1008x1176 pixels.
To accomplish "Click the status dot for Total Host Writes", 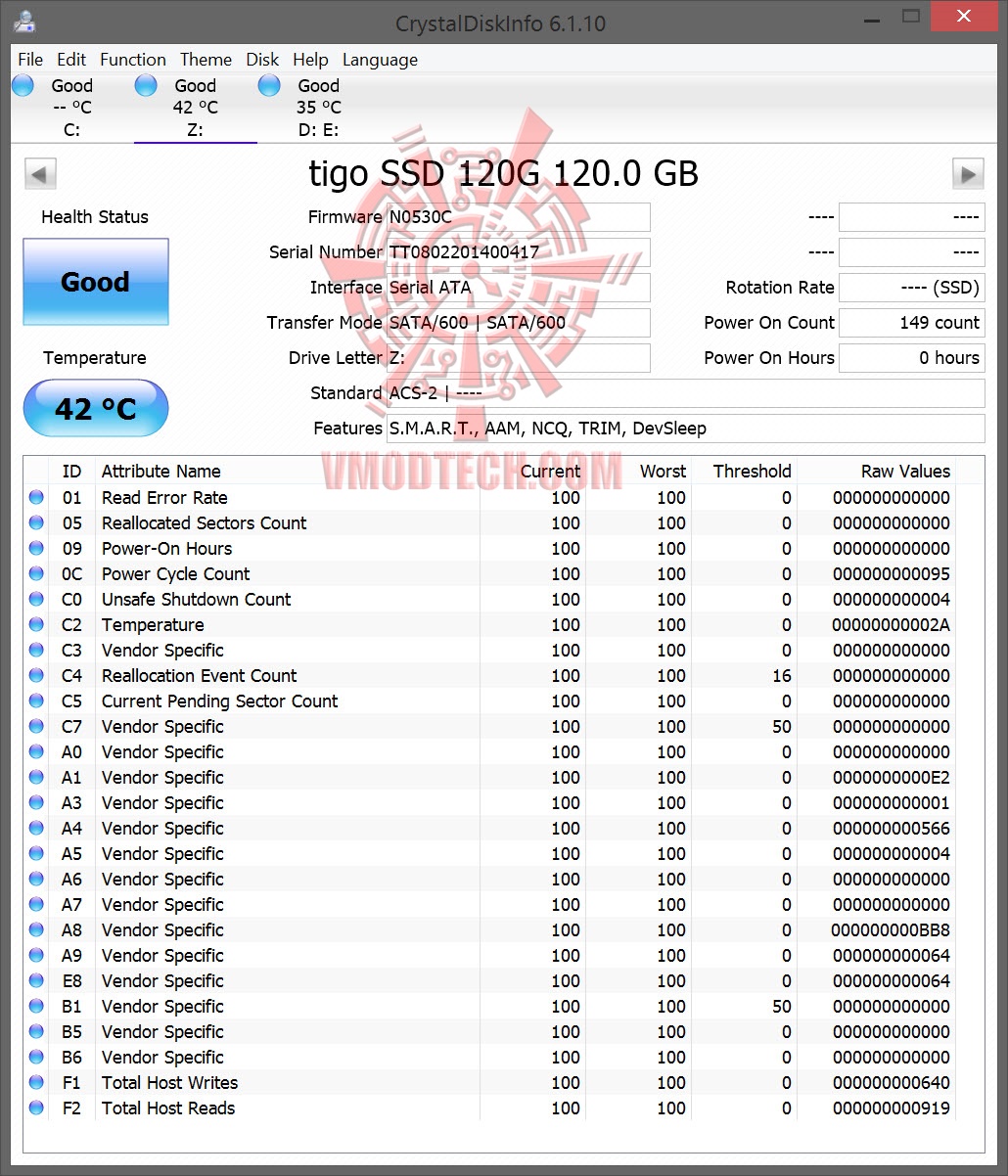I will [x=36, y=1082].
